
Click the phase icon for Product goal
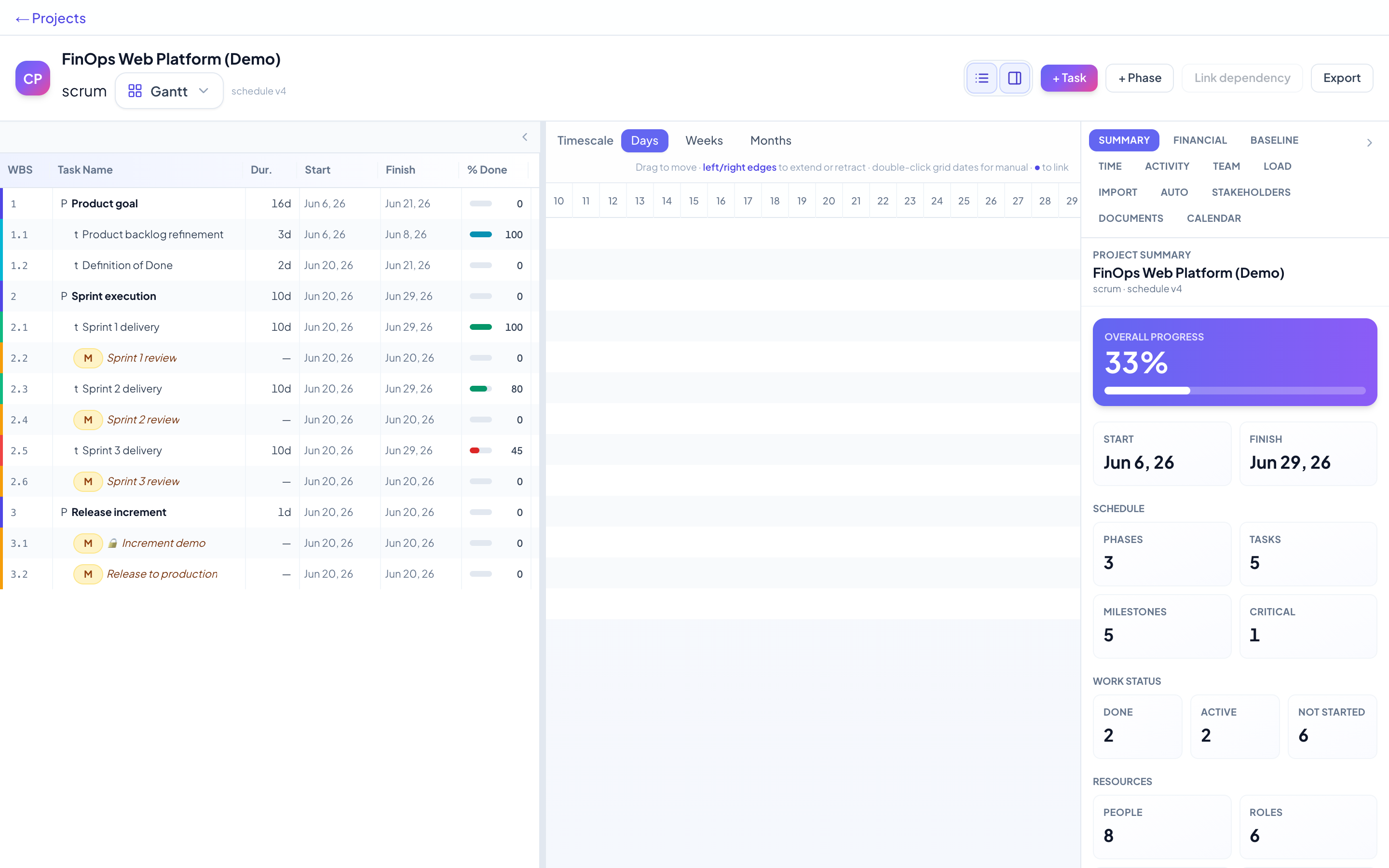[64, 204]
